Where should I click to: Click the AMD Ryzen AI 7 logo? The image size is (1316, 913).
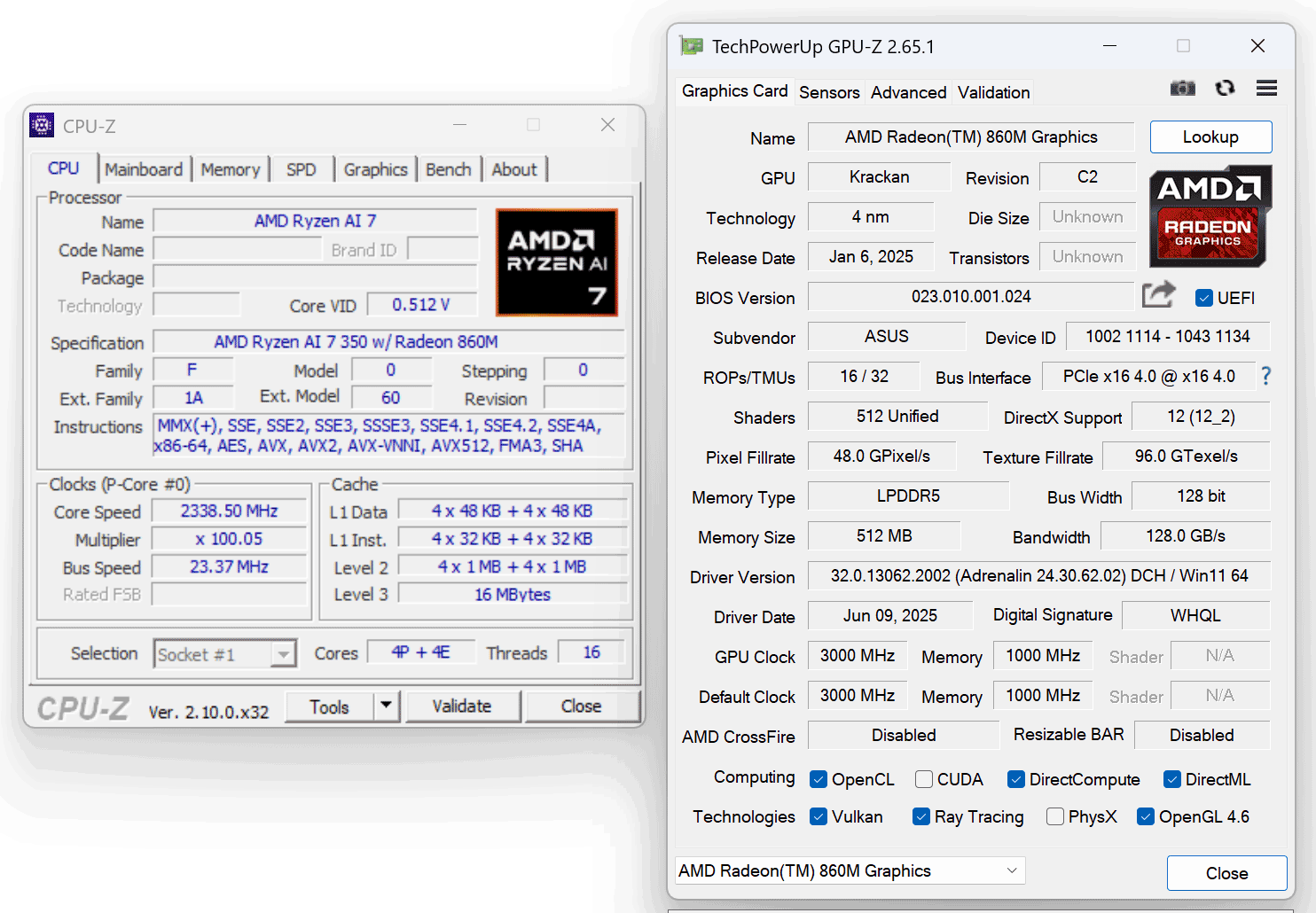(557, 262)
